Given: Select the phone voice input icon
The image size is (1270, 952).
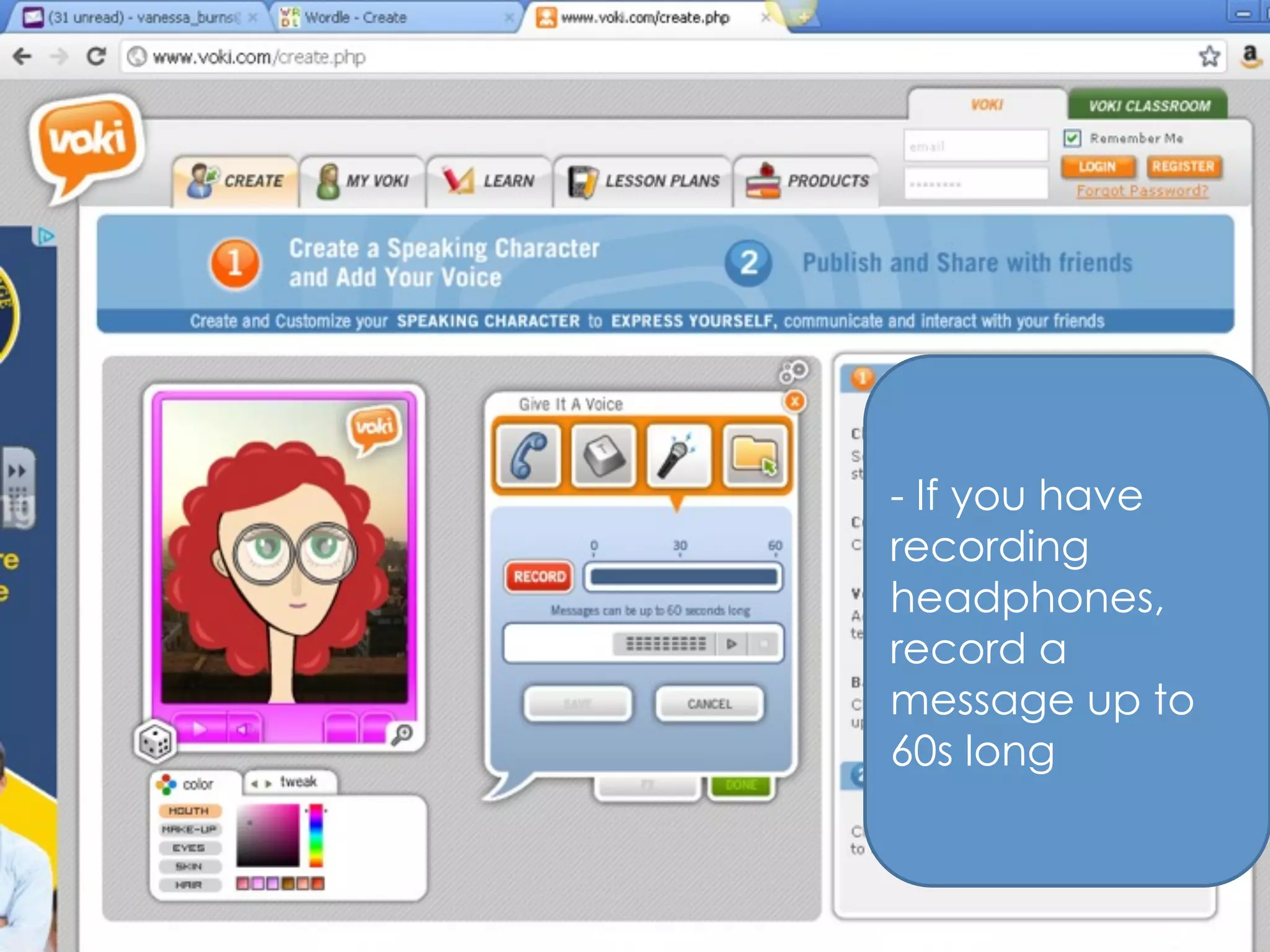Looking at the screenshot, I should click(x=528, y=456).
